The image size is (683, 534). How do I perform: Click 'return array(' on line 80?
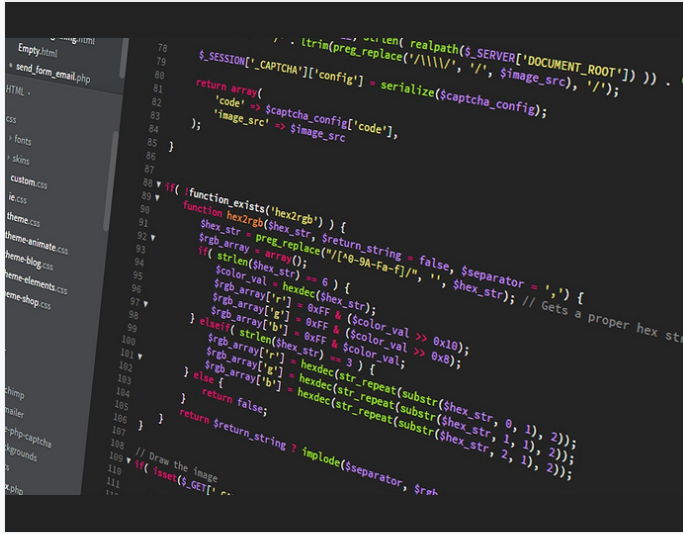click(x=229, y=87)
